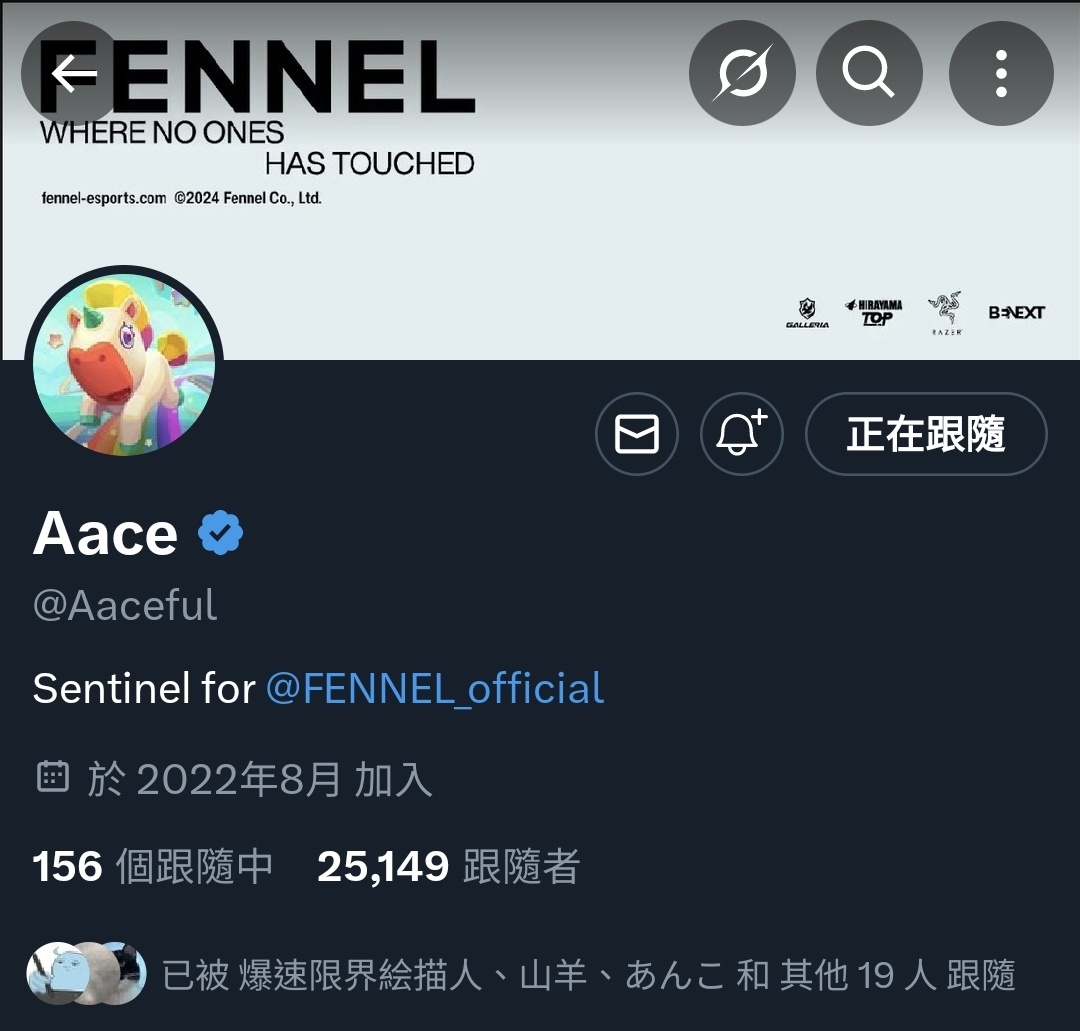Tap the back arrow button
Screen dimensions: 1080x1031
tap(72, 73)
